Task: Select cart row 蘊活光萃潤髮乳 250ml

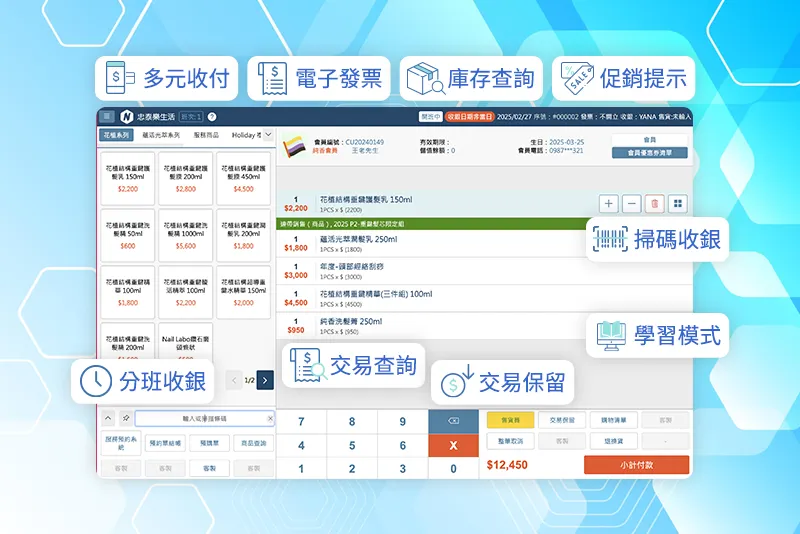Action: 431,243
